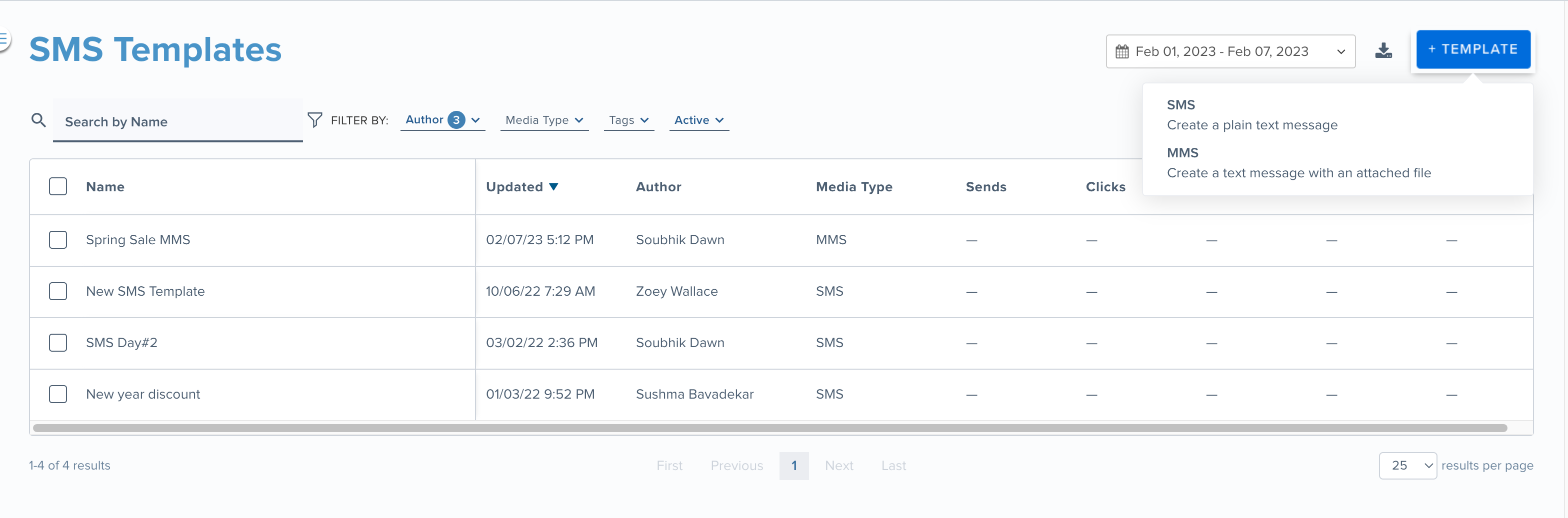Click the 02/07/23 5:12 PM date cell

tap(540, 240)
